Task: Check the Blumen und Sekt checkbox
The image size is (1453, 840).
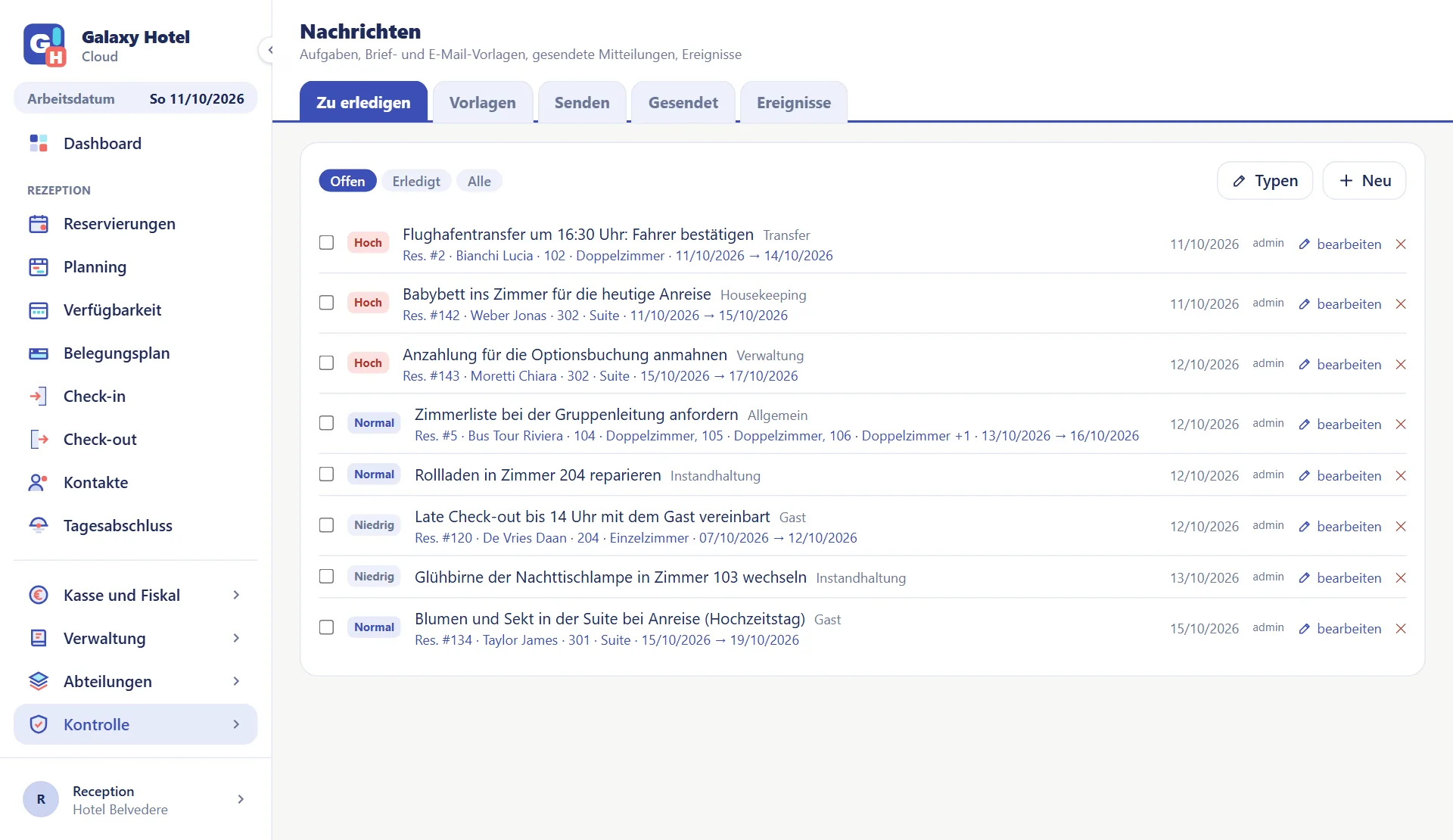Action: coord(326,627)
